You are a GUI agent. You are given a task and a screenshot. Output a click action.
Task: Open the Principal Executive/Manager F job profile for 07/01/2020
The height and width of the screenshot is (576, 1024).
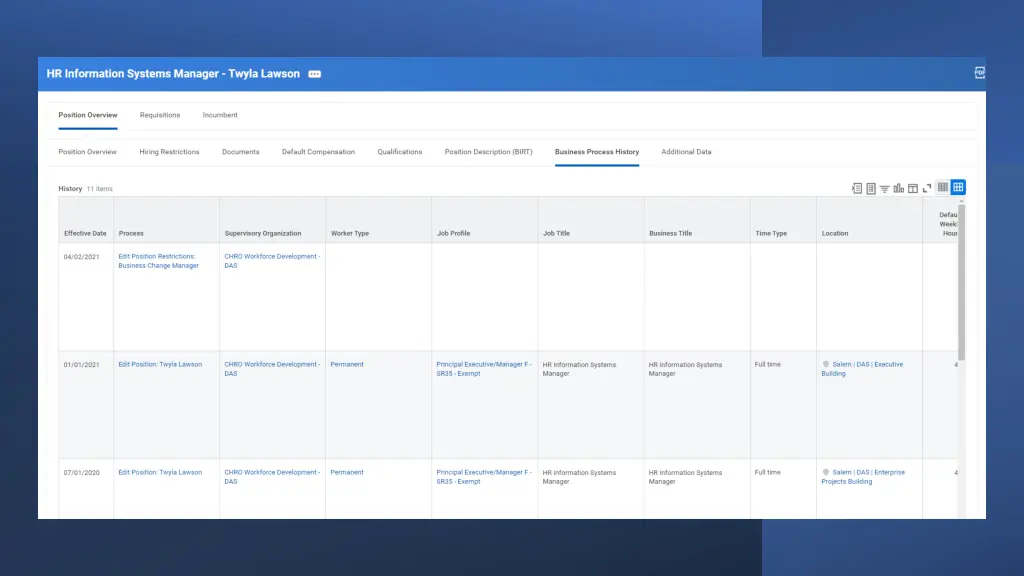[x=484, y=477]
